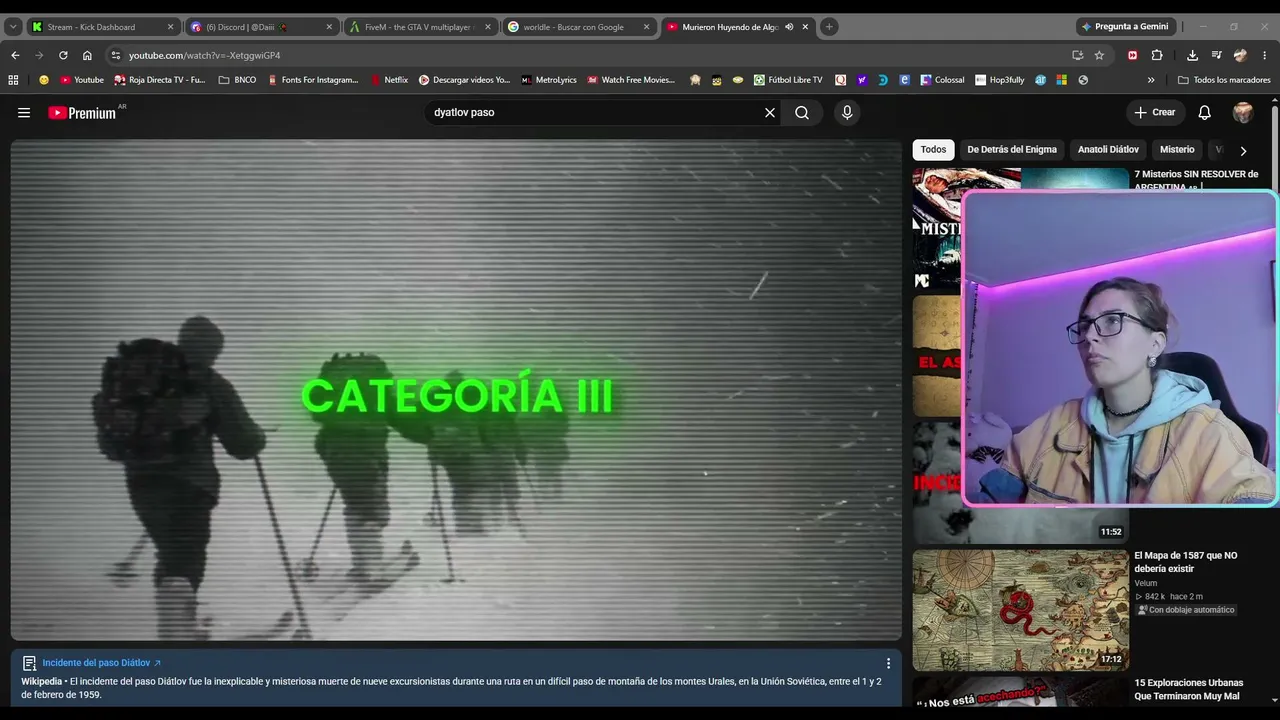This screenshot has width=1280, height=720.
Task: Open Pregunta a Gemini
Action: point(1124,27)
